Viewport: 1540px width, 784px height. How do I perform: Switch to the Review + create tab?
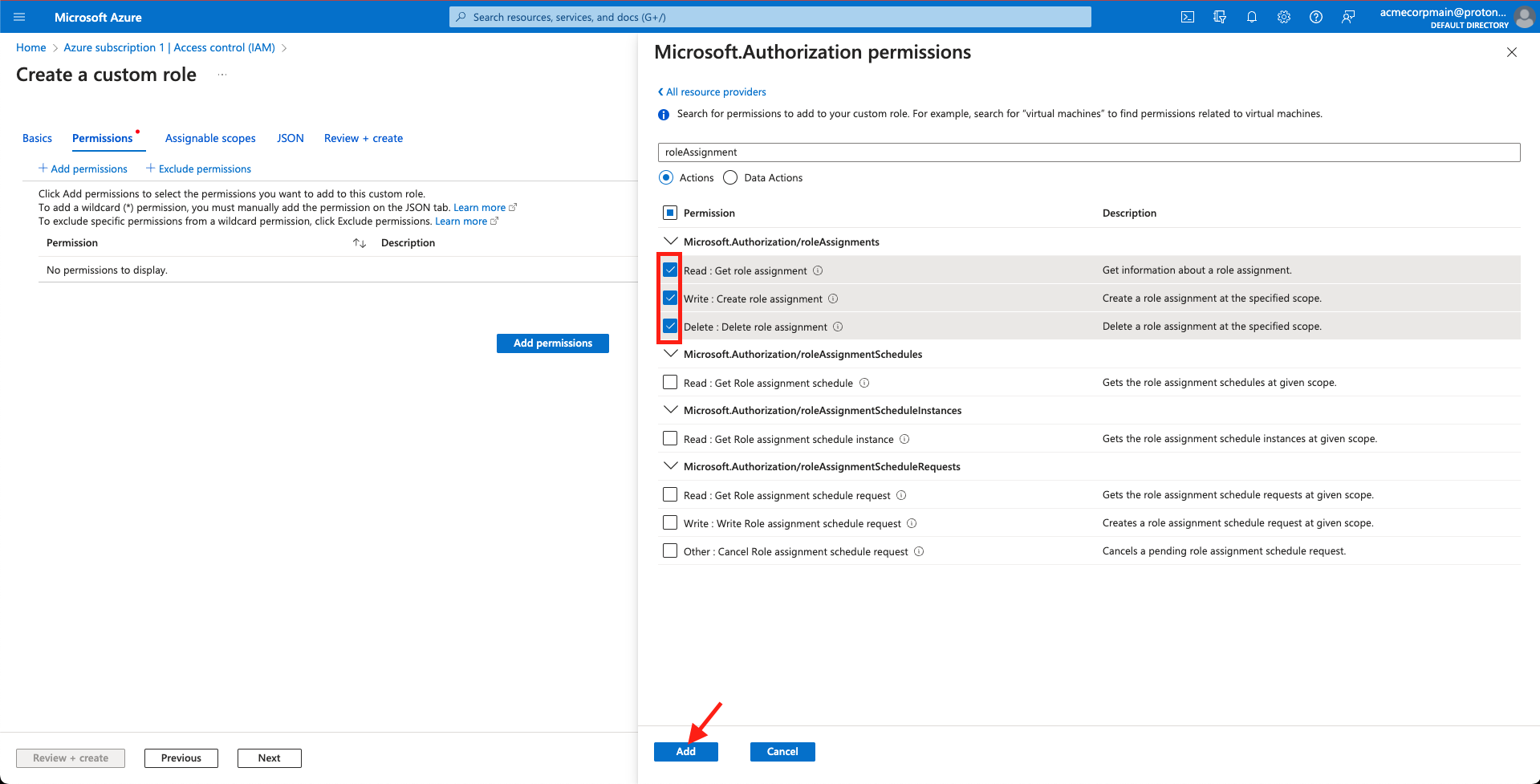tap(364, 138)
